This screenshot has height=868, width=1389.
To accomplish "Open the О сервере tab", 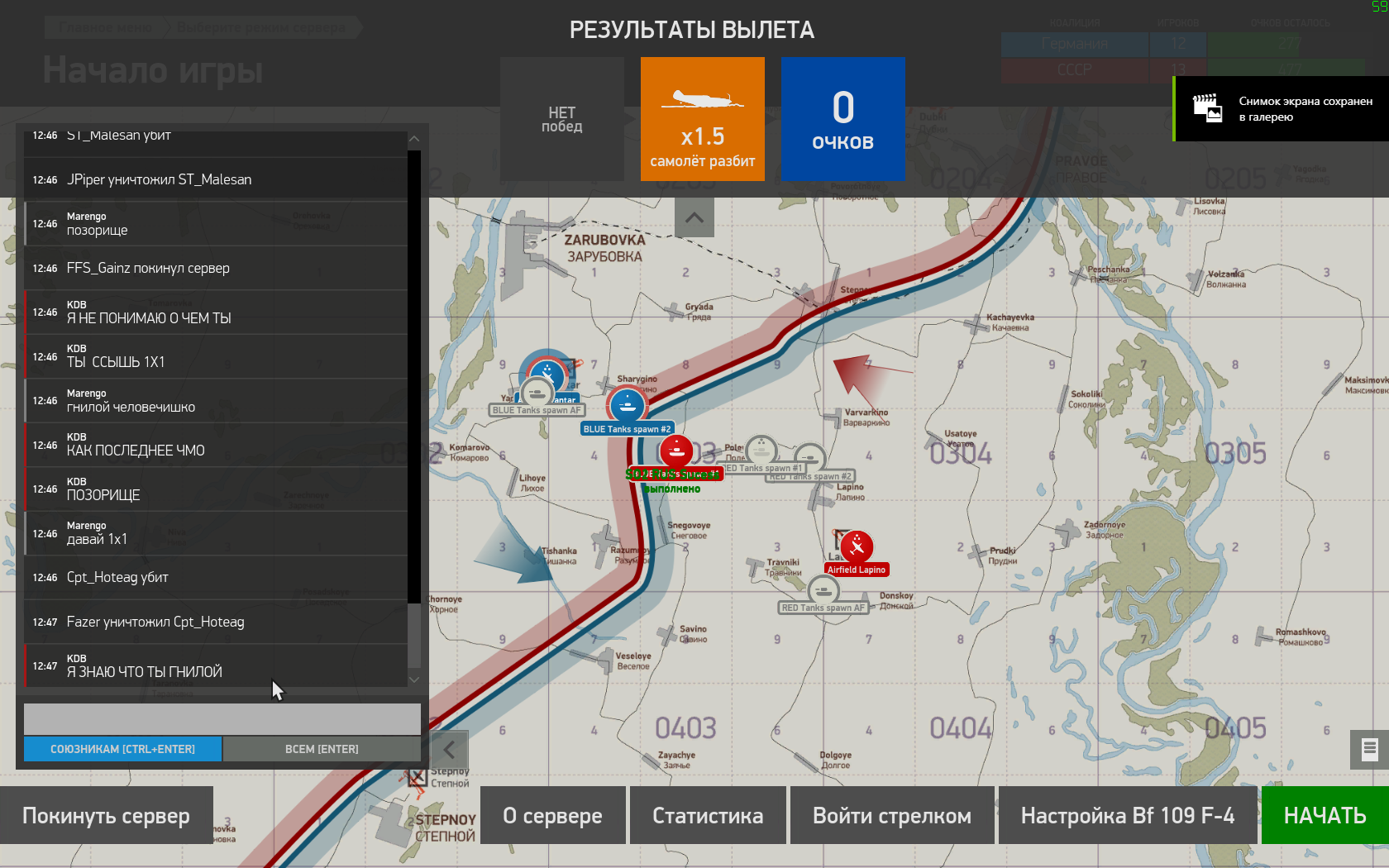I will [x=552, y=815].
